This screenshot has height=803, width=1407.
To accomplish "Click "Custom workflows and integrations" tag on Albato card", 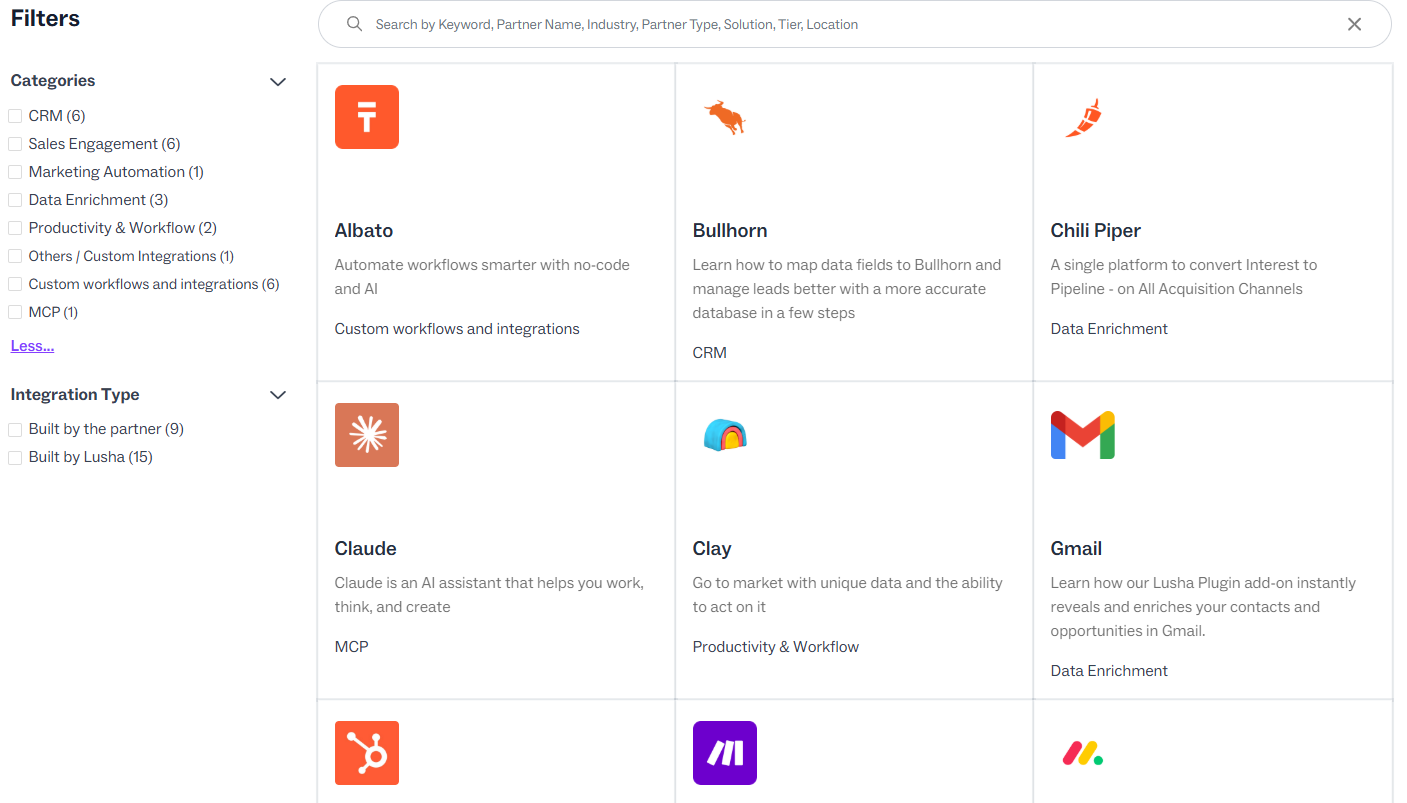I will pos(457,329).
